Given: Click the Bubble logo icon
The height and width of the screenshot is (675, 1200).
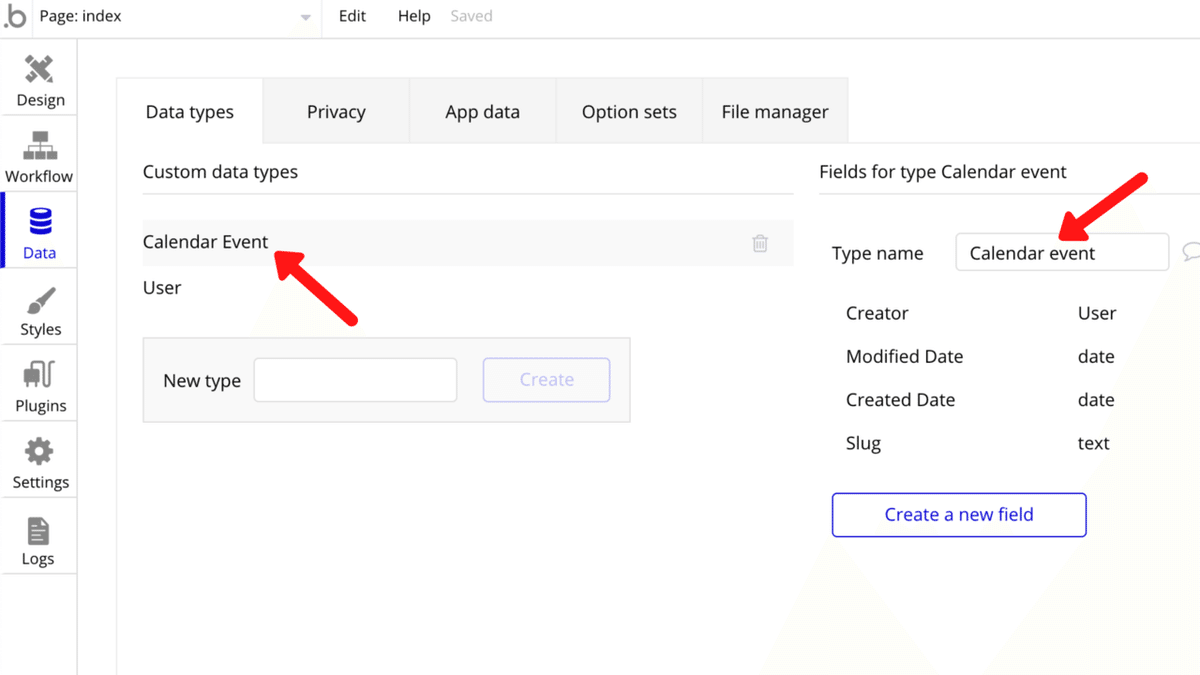Looking at the screenshot, I should (15, 17).
